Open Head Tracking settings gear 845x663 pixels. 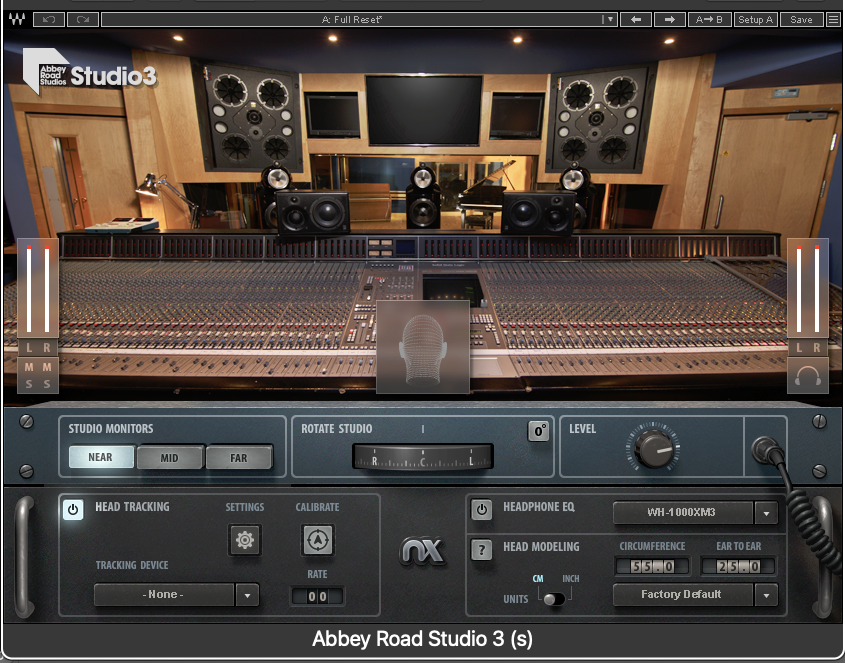click(x=245, y=540)
